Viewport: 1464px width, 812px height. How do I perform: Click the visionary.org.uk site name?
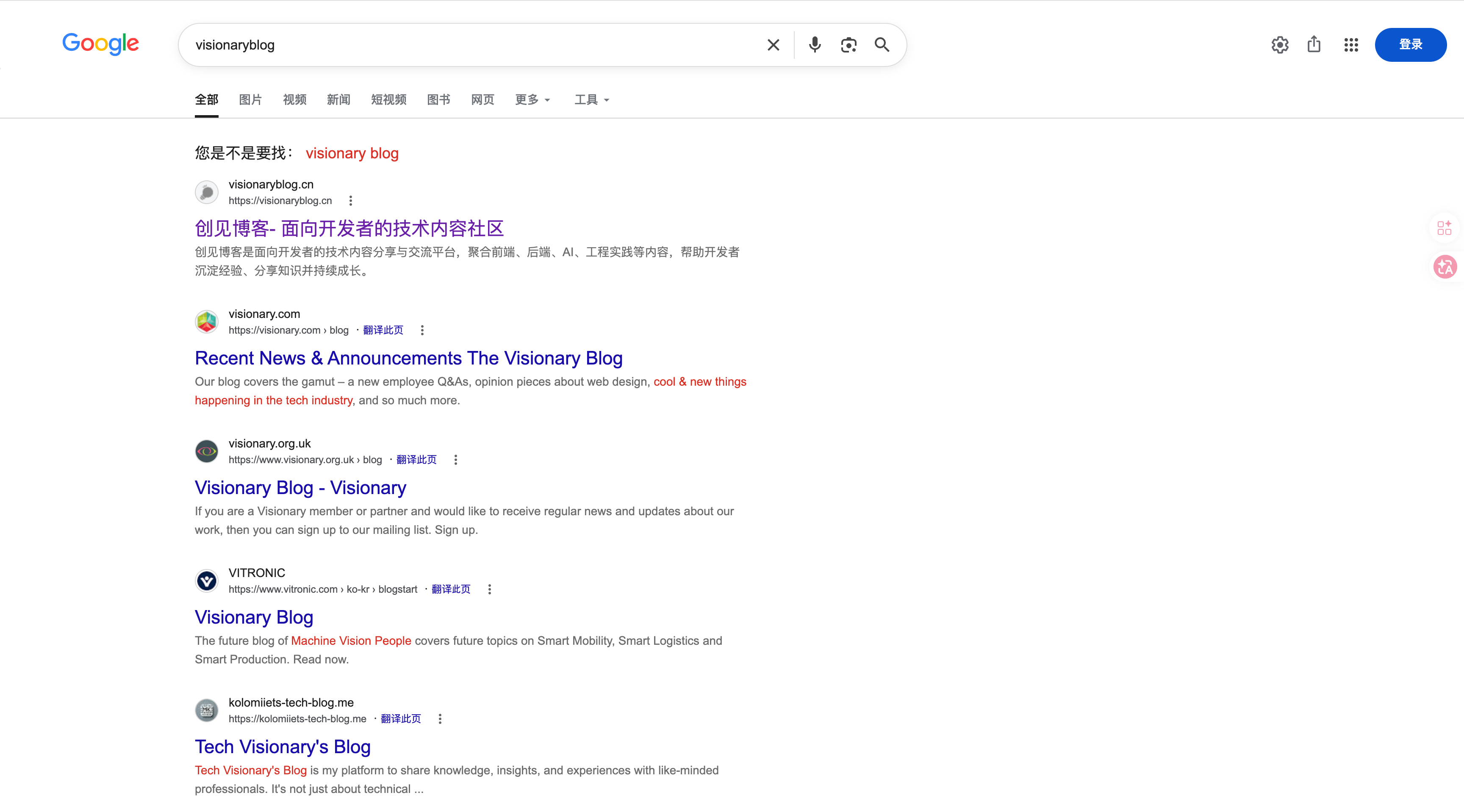[269, 444]
